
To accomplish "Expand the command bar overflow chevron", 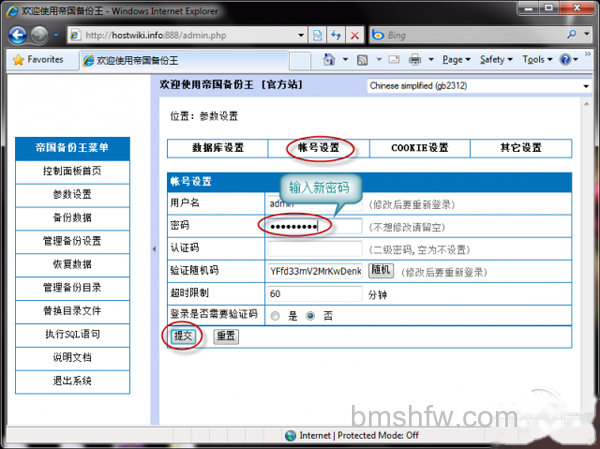I will (588, 54).
